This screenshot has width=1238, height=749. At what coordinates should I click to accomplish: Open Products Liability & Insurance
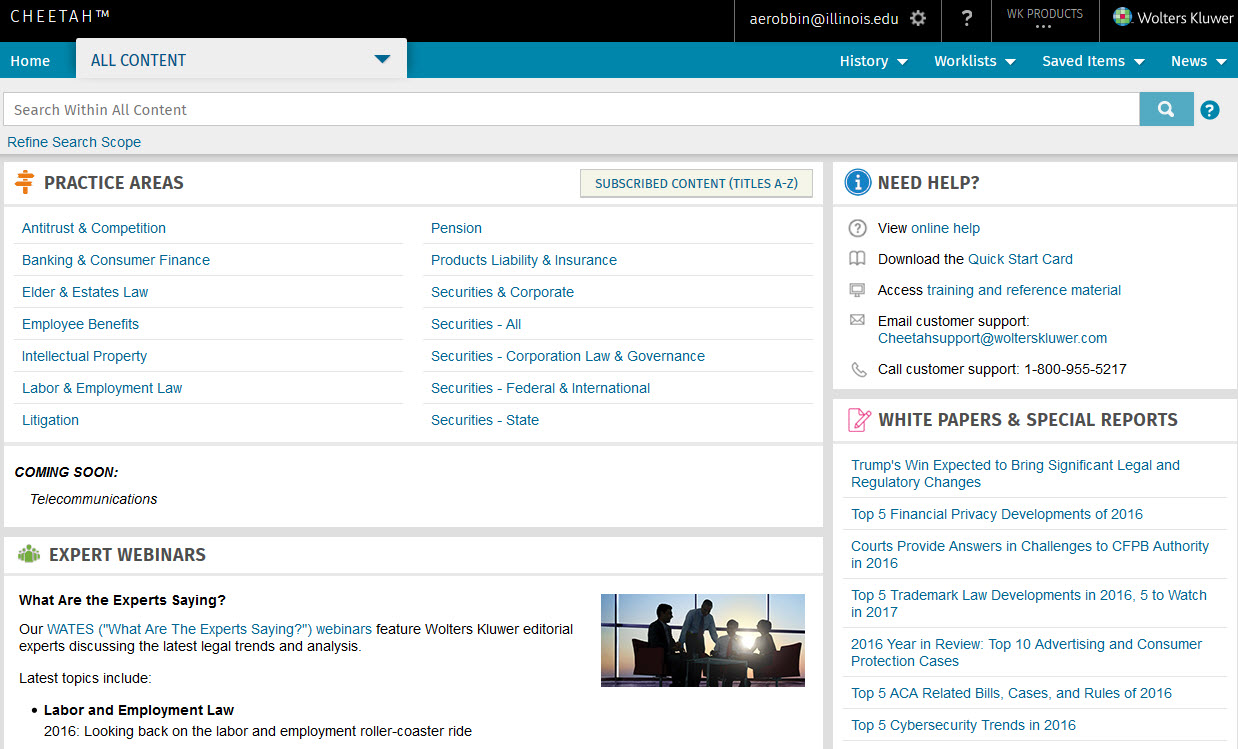click(524, 260)
